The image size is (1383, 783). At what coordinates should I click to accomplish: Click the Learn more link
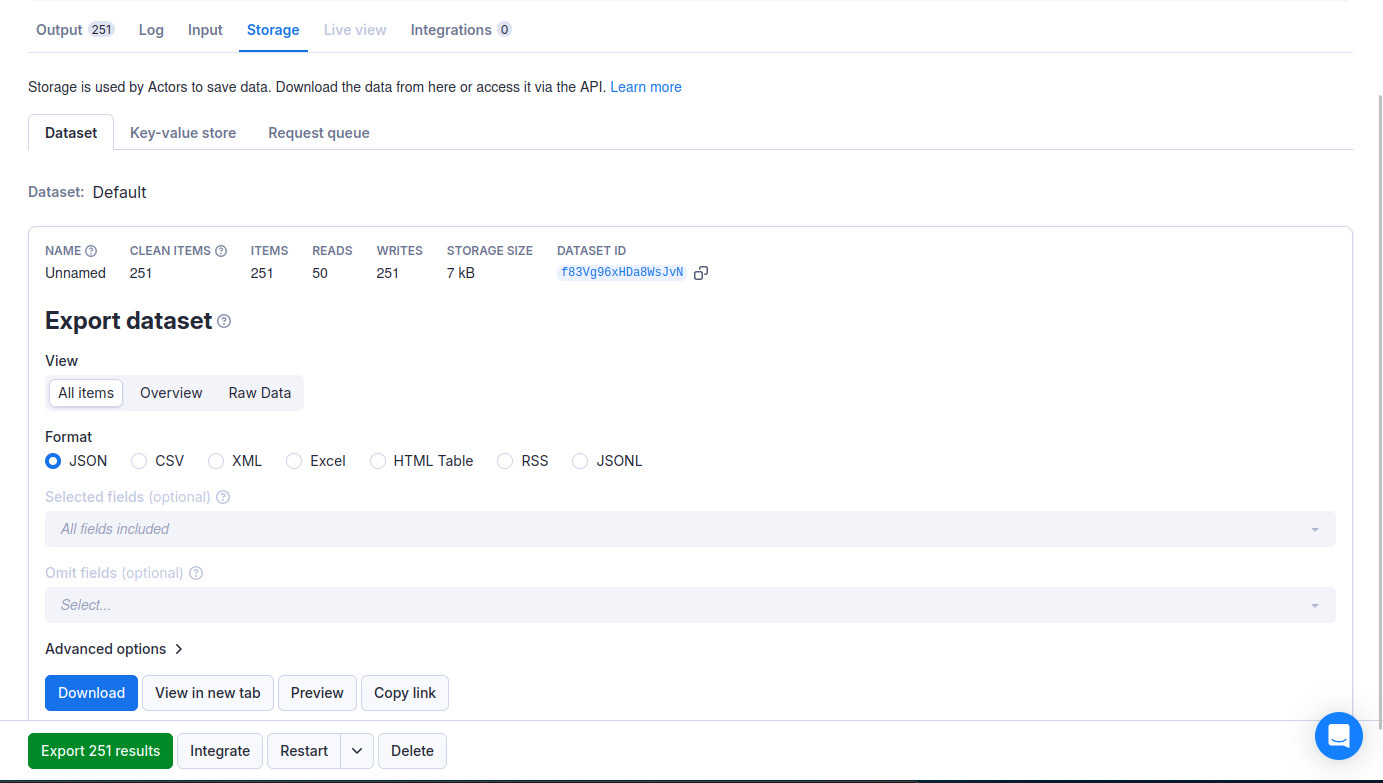point(645,87)
